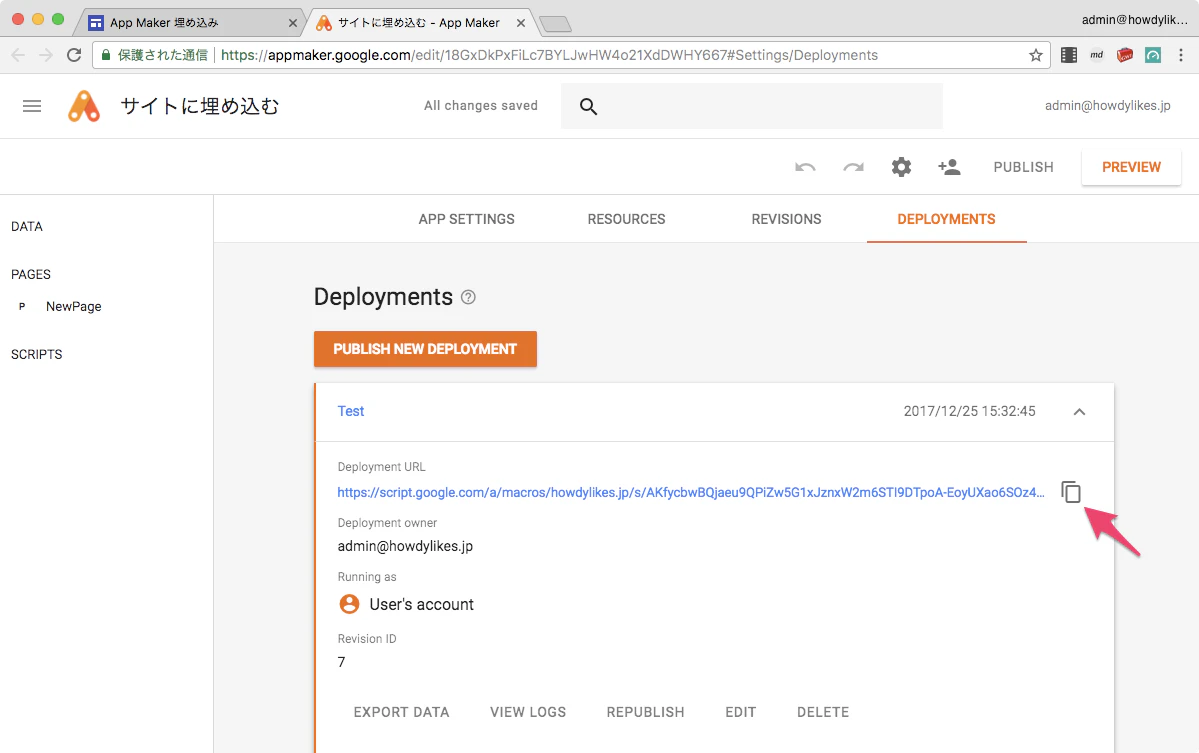Click the teal gauge extension icon

point(1153,55)
